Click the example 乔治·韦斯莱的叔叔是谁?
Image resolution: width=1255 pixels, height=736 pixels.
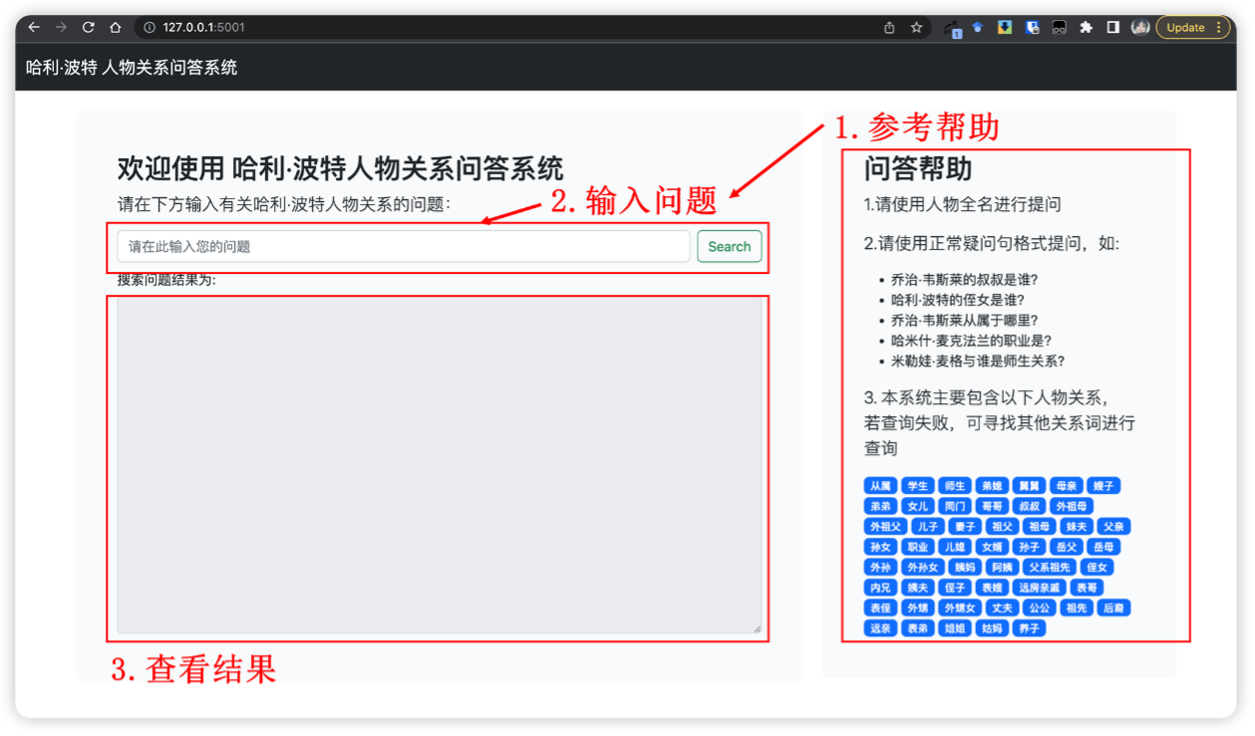pos(964,279)
